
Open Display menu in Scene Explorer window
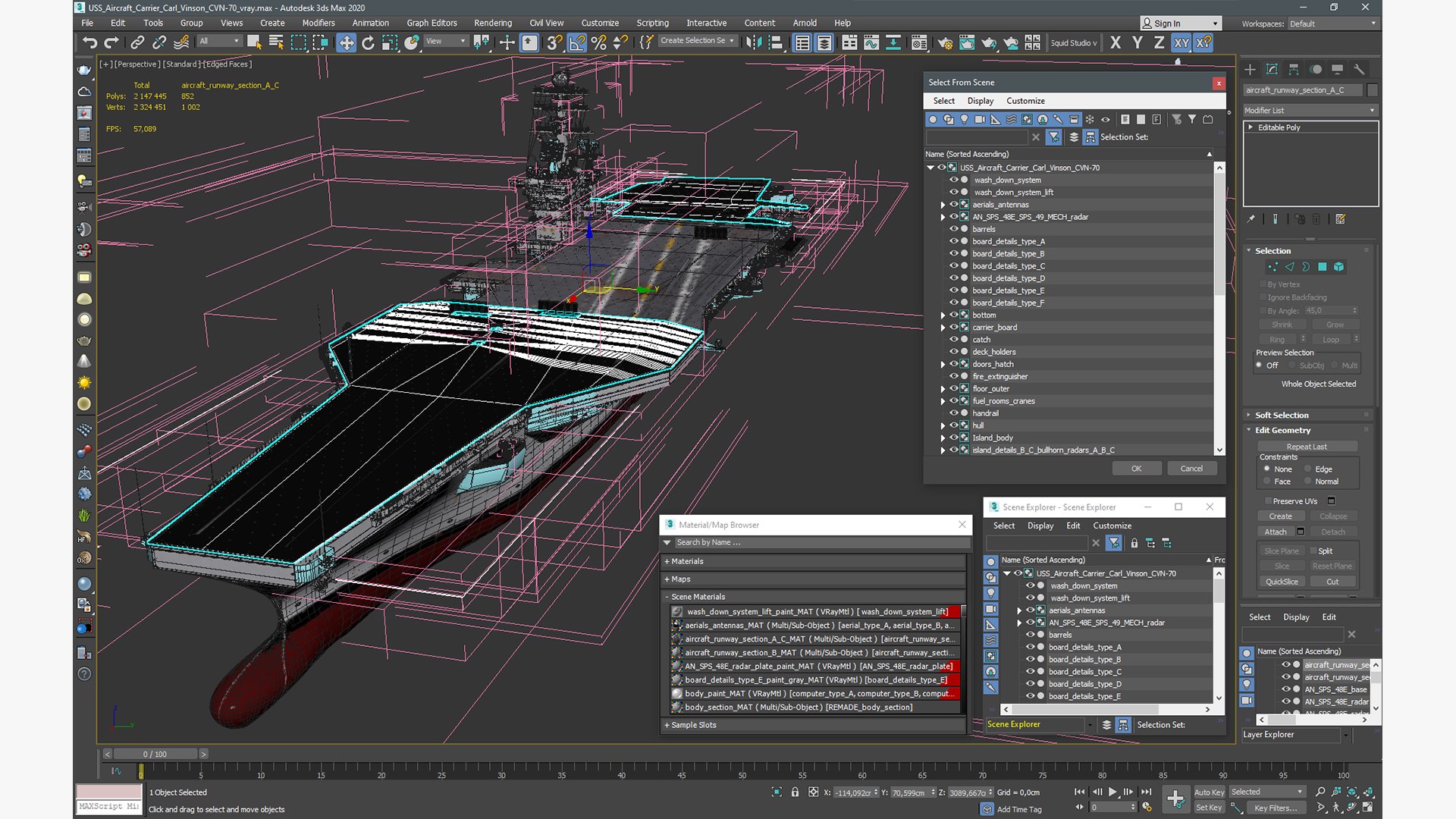1040,526
